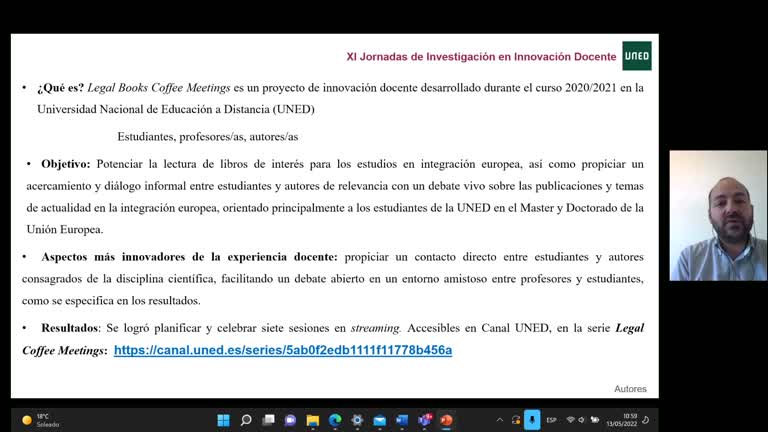768x432 pixels.
Task: Expand the hidden system tray icons chevron
Action: (x=500, y=420)
